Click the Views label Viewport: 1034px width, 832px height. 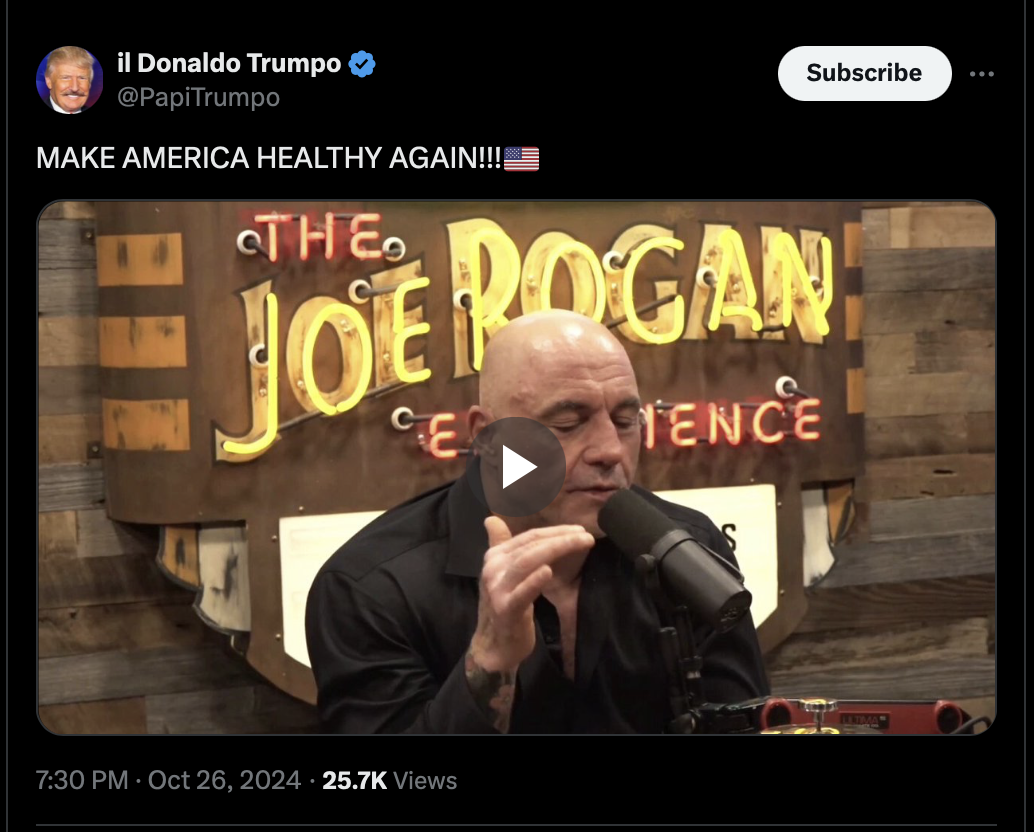pos(425,781)
